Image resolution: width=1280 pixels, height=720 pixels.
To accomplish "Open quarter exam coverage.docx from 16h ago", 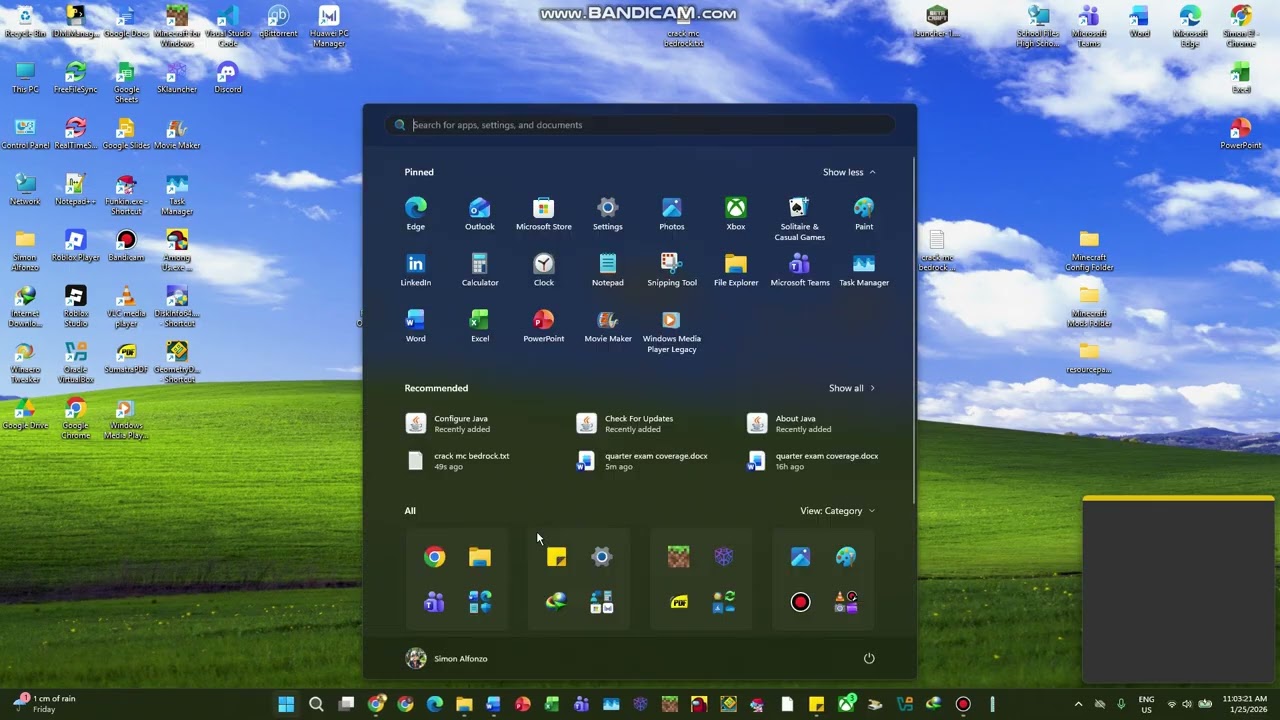I will (x=822, y=461).
